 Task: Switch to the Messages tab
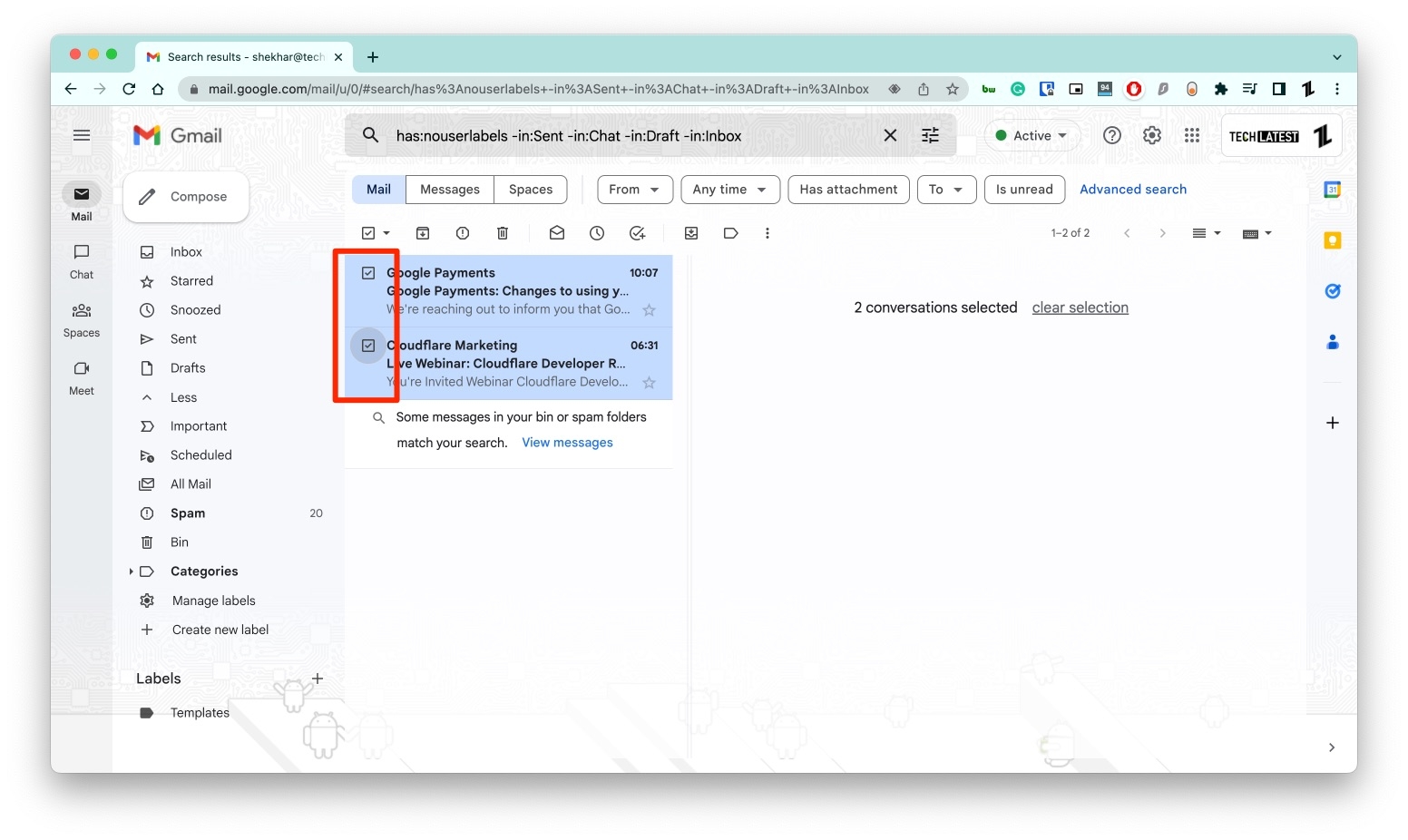click(x=449, y=190)
